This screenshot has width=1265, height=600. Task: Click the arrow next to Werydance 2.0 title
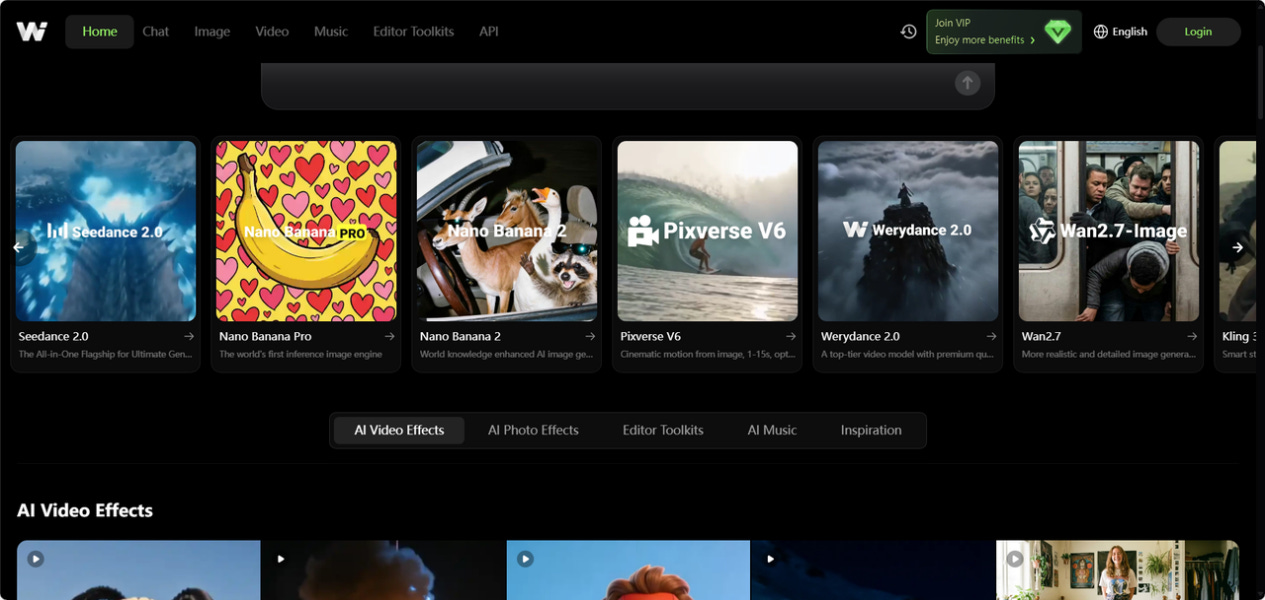tap(991, 337)
